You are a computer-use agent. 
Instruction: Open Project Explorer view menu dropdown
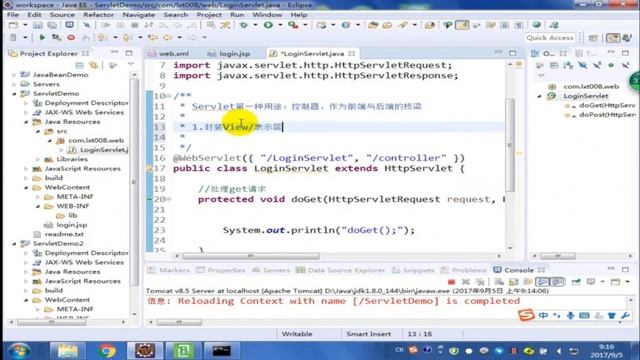click(x=131, y=65)
